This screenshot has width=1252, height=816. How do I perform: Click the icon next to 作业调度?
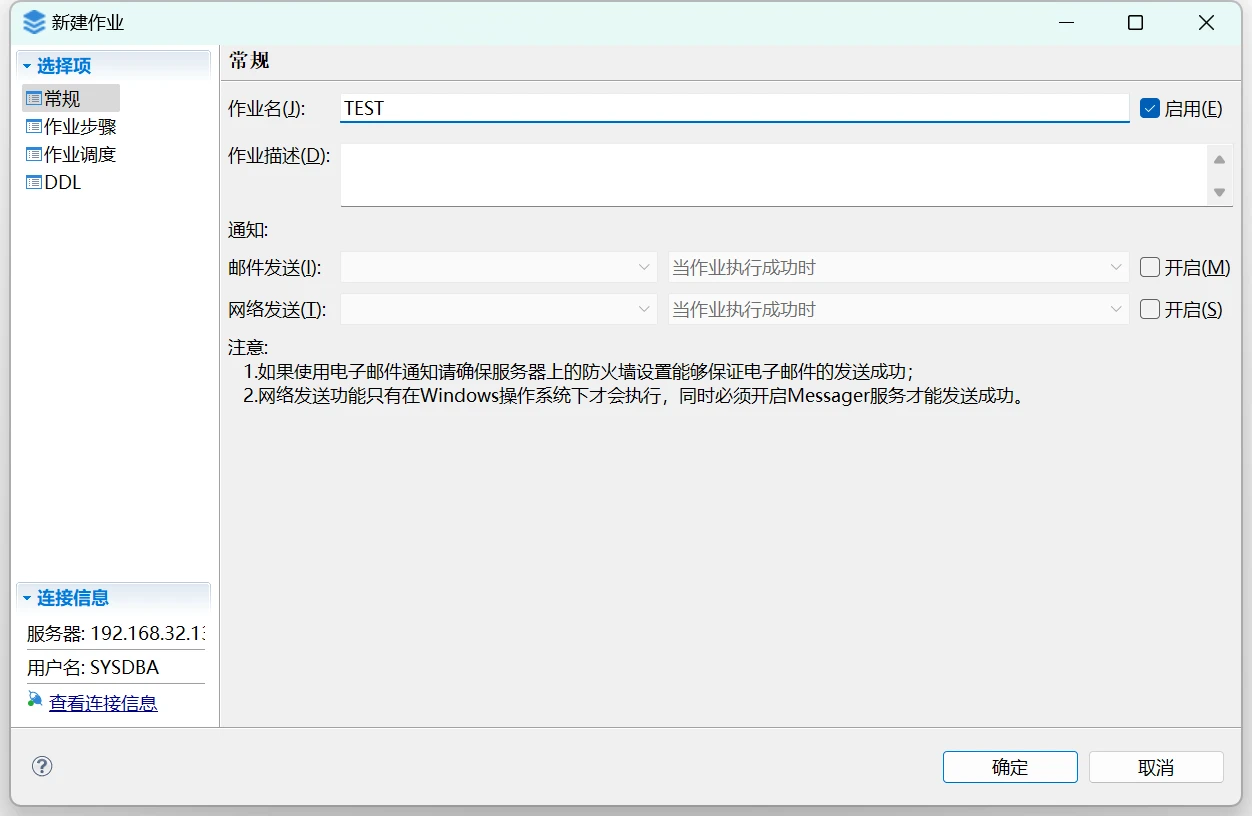[34, 155]
